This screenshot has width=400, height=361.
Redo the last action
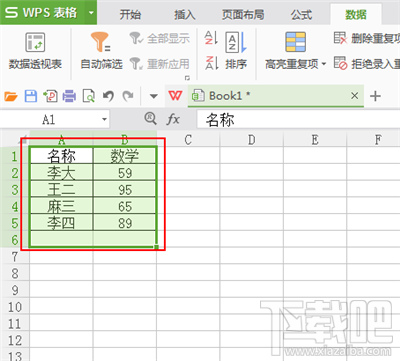click(128, 96)
